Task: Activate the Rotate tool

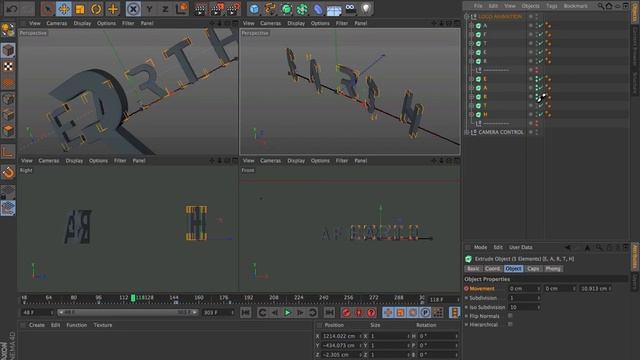Action: click(96, 9)
